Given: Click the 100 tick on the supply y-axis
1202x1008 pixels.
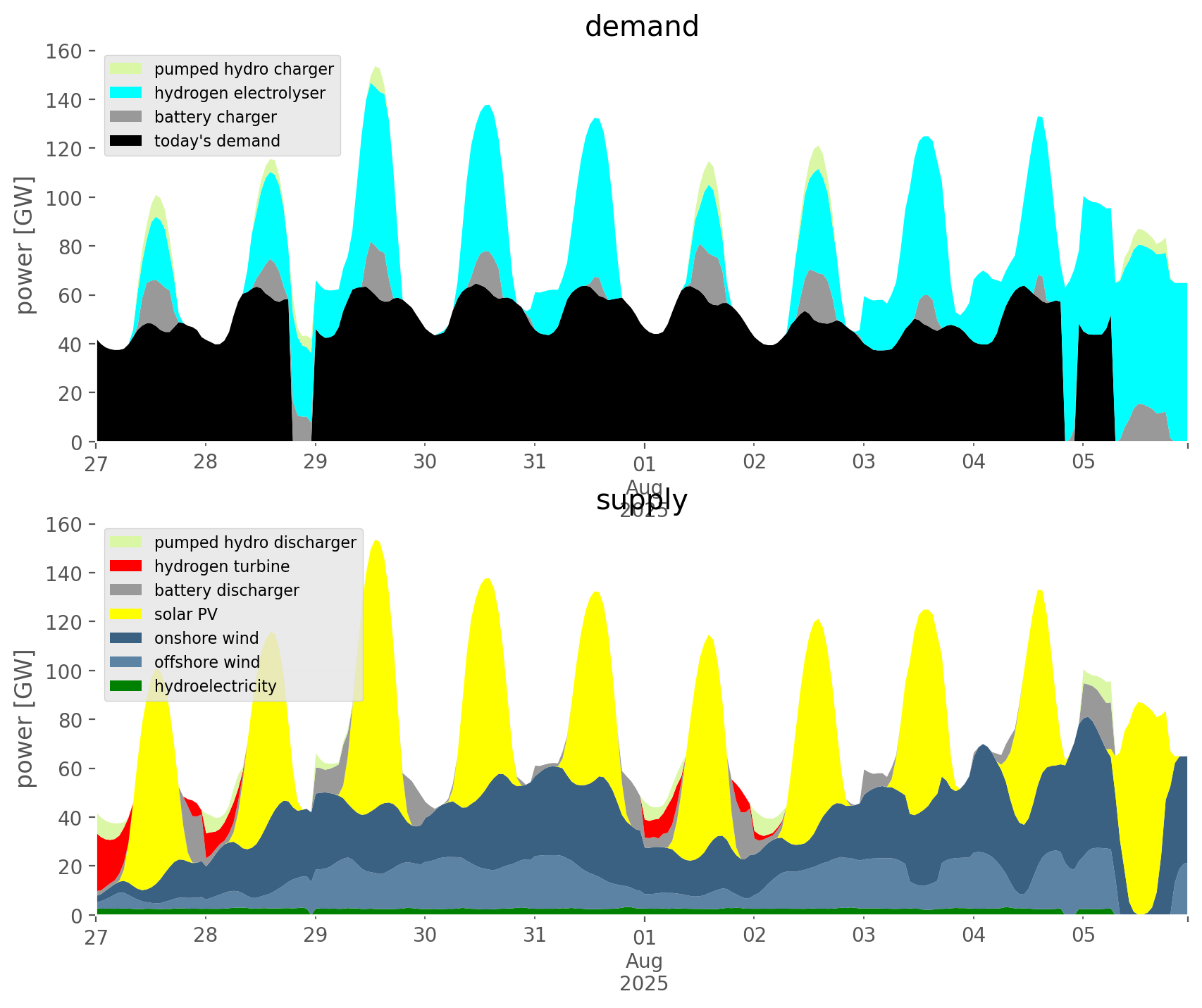Looking at the screenshot, I should (x=64, y=671).
